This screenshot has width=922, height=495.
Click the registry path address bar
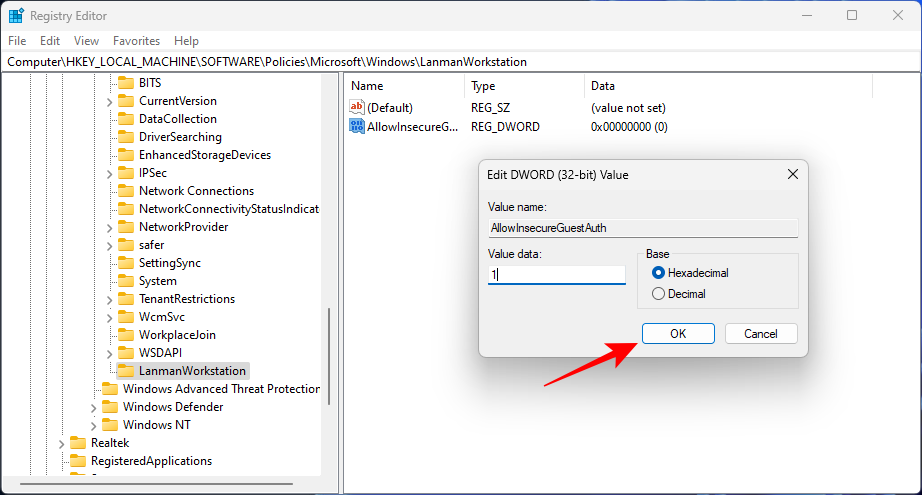pyautogui.click(x=461, y=62)
